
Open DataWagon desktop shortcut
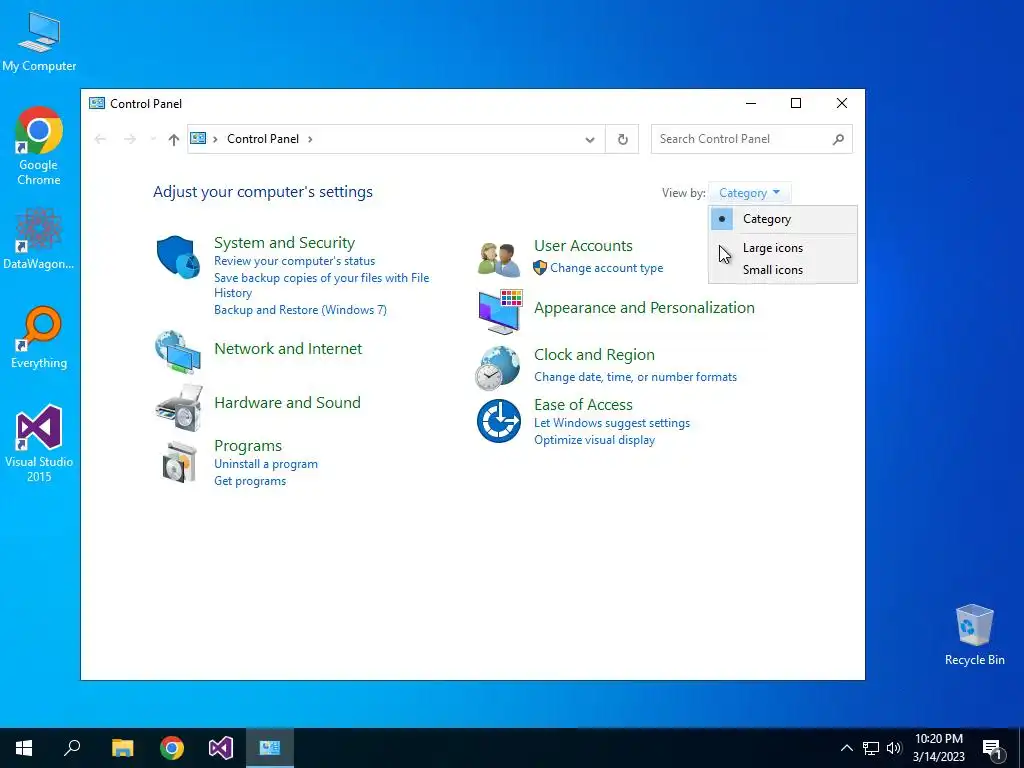click(x=39, y=239)
